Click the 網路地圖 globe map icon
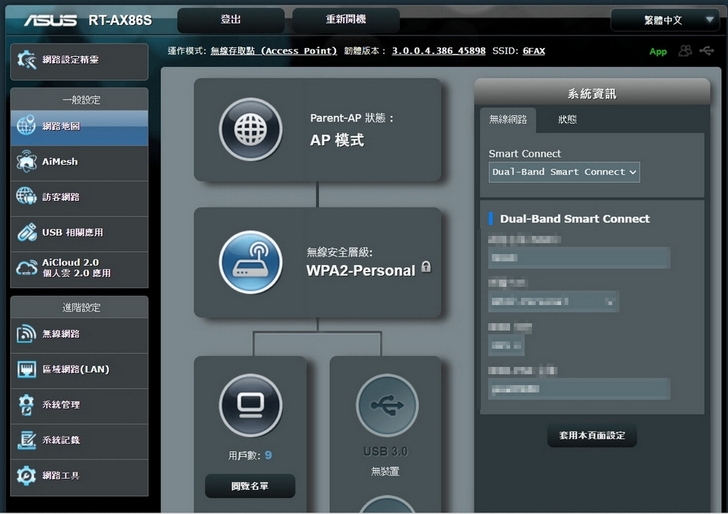The image size is (728, 514). point(26,125)
